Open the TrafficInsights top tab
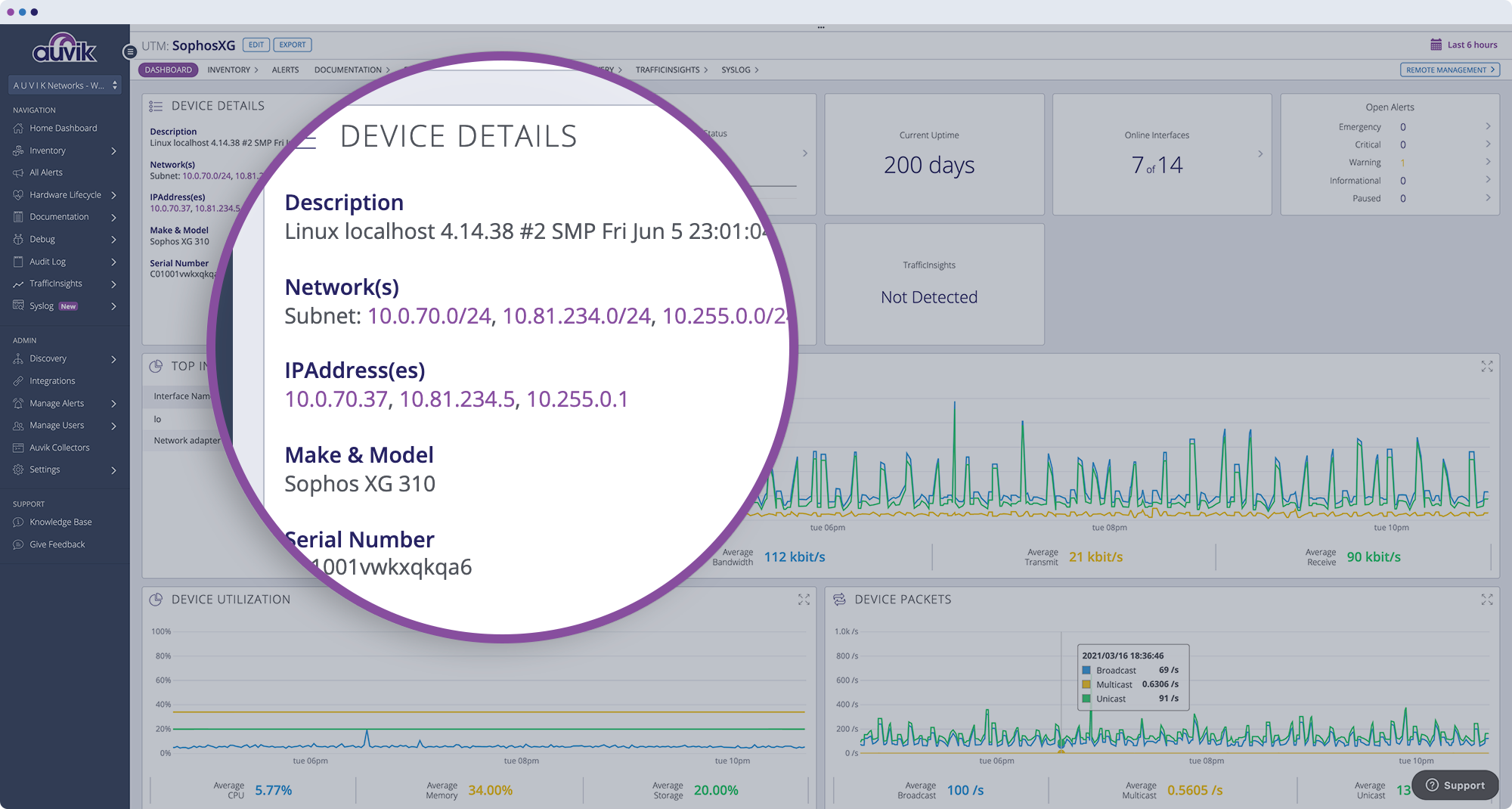Image resolution: width=1512 pixels, height=809 pixels. (x=671, y=70)
